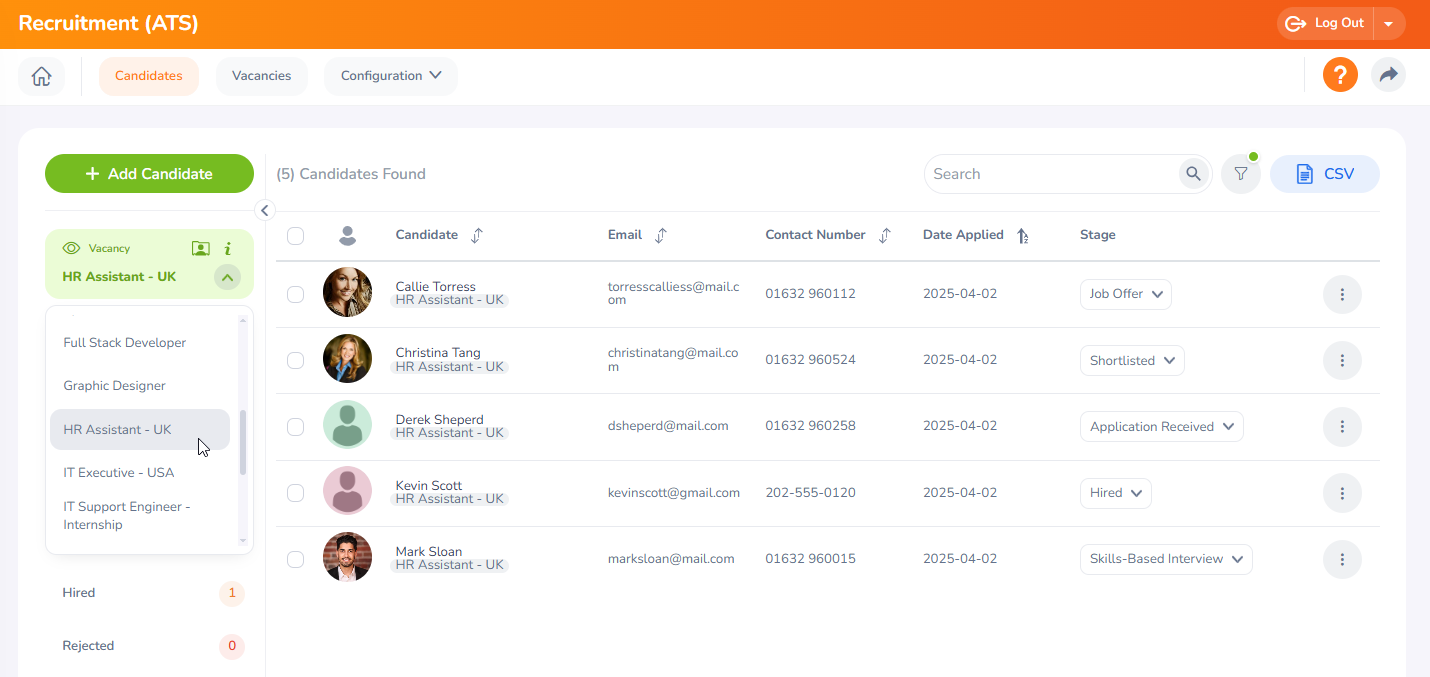1430x677 pixels.
Task: Click the Home icon in navigation bar
Action: click(x=41, y=76)
